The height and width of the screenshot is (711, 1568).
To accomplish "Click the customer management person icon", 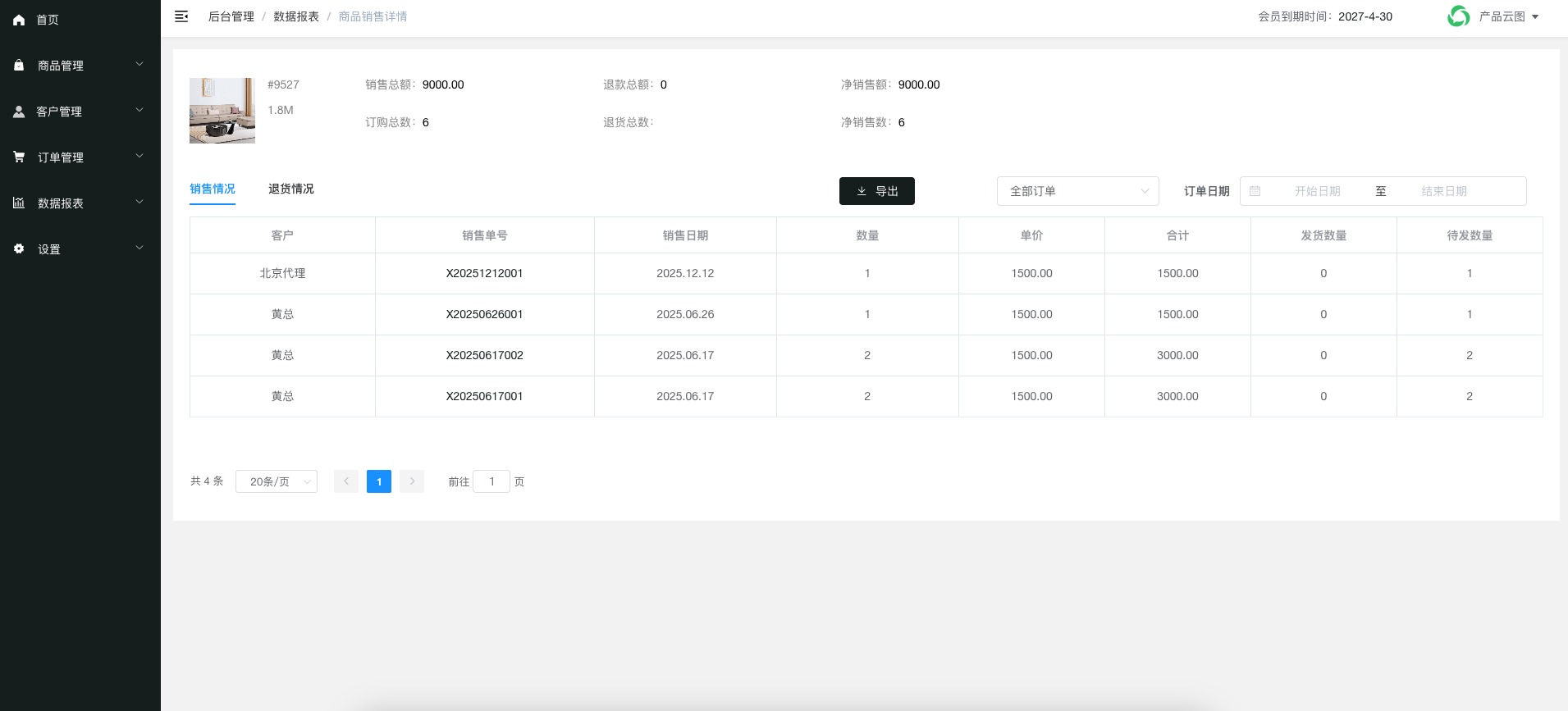I will tap(19, 111).
